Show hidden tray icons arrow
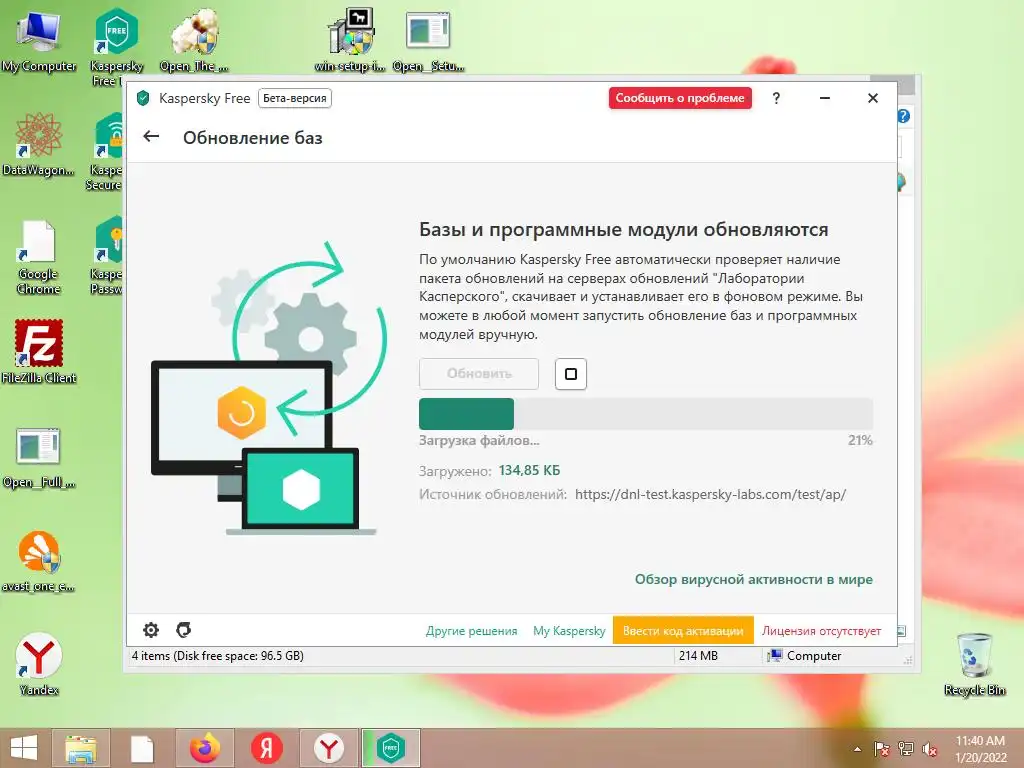The width and height of the screenshot is (1024, 768). click(857, 749)
